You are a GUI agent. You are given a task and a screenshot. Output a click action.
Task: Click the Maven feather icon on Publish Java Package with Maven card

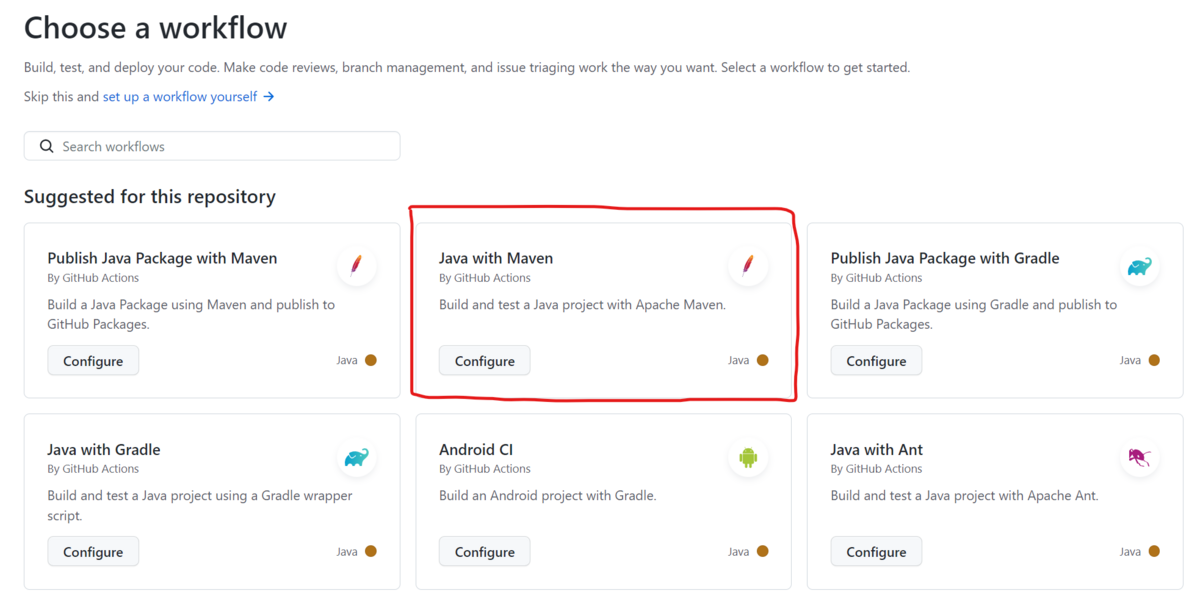357,266
